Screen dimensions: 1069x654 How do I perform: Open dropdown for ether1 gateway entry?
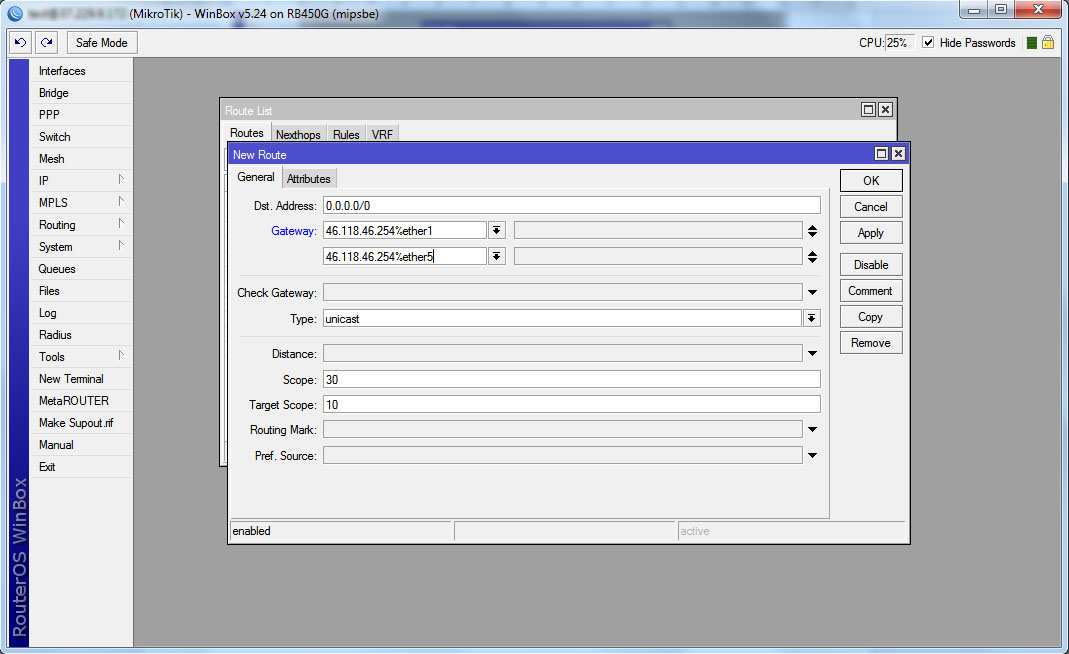coord(496,230)
